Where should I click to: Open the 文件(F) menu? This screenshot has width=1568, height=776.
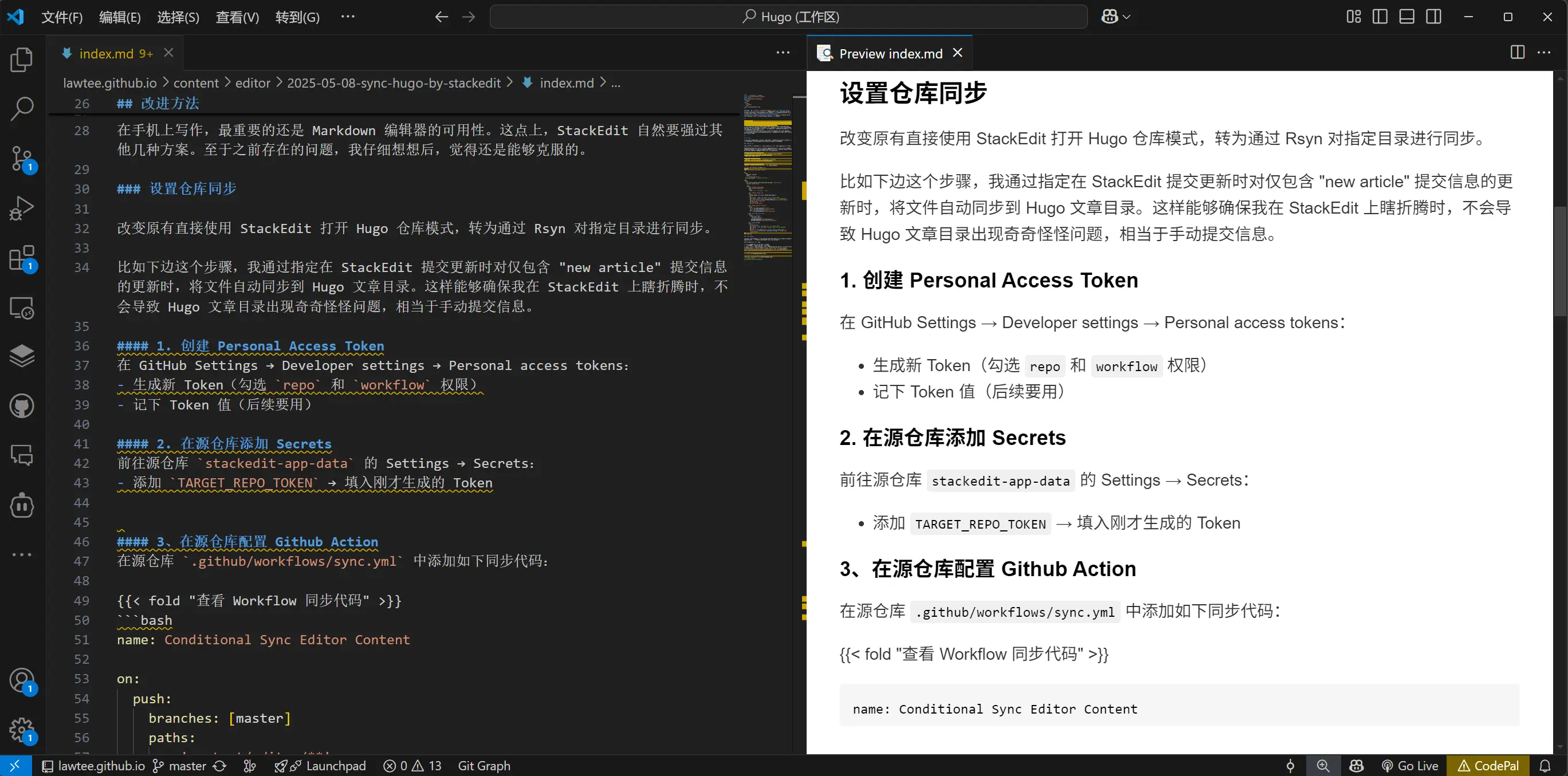[x=61, y=17]
